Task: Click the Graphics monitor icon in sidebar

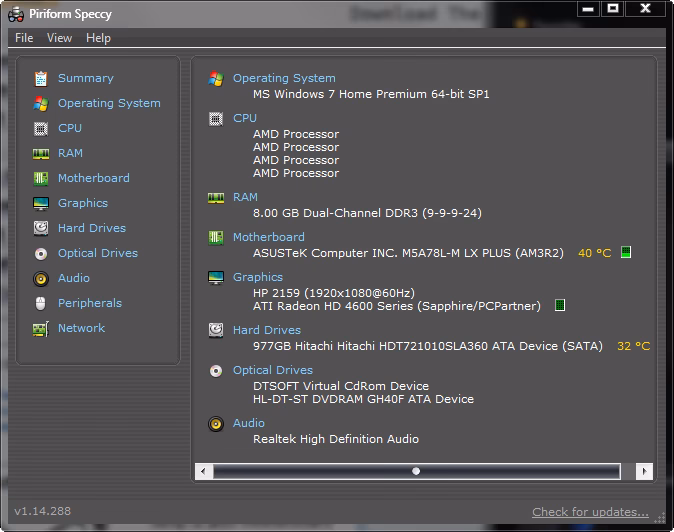Action: 41,204
